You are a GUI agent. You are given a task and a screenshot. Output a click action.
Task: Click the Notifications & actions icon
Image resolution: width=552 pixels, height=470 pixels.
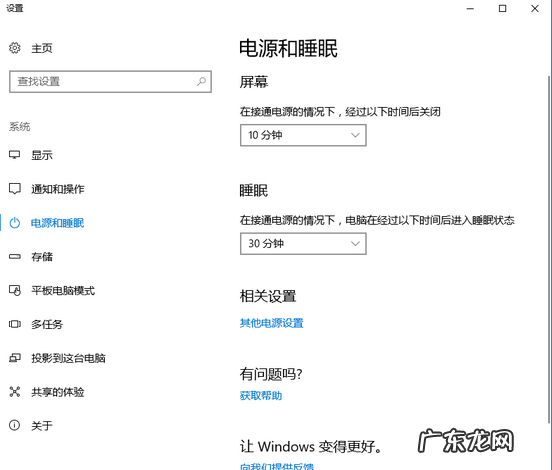pos(14,189)
